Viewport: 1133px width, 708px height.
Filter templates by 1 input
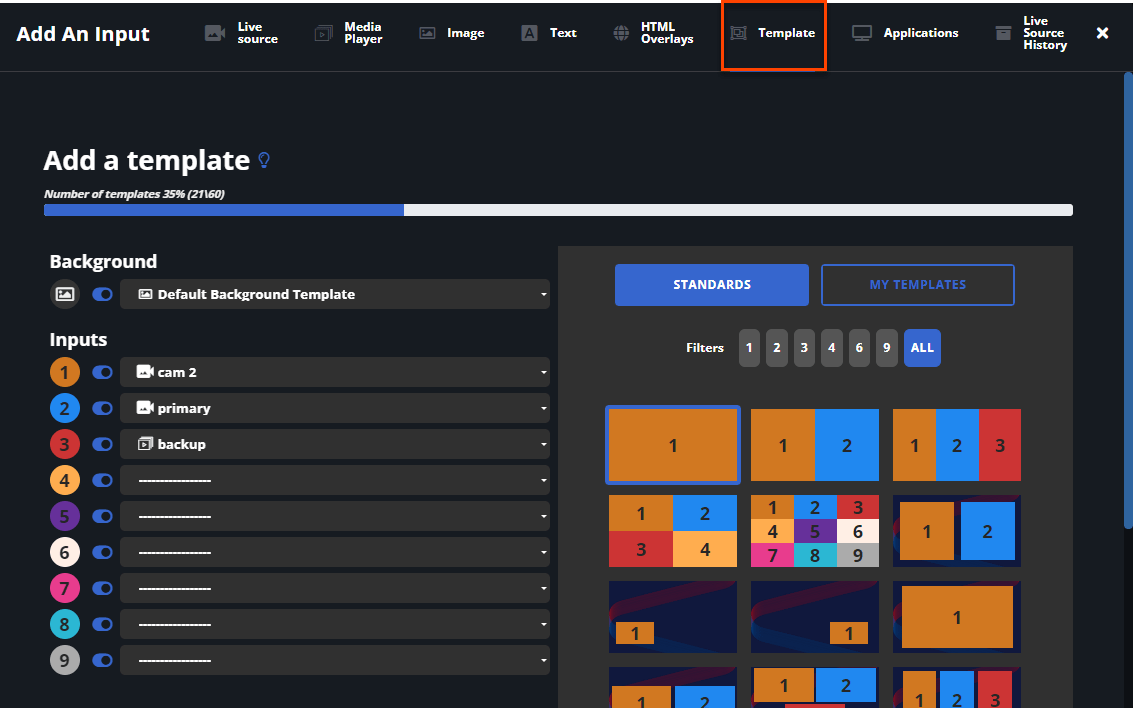click(x=749, y=347)
